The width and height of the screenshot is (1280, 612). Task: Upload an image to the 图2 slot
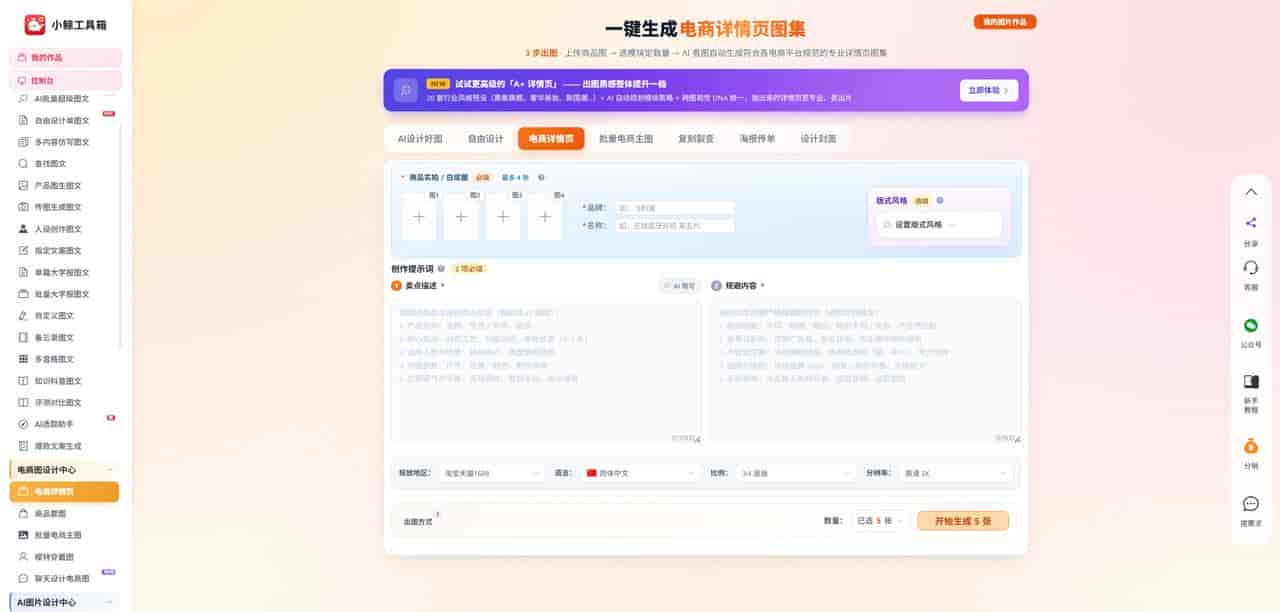coord(461,217)
